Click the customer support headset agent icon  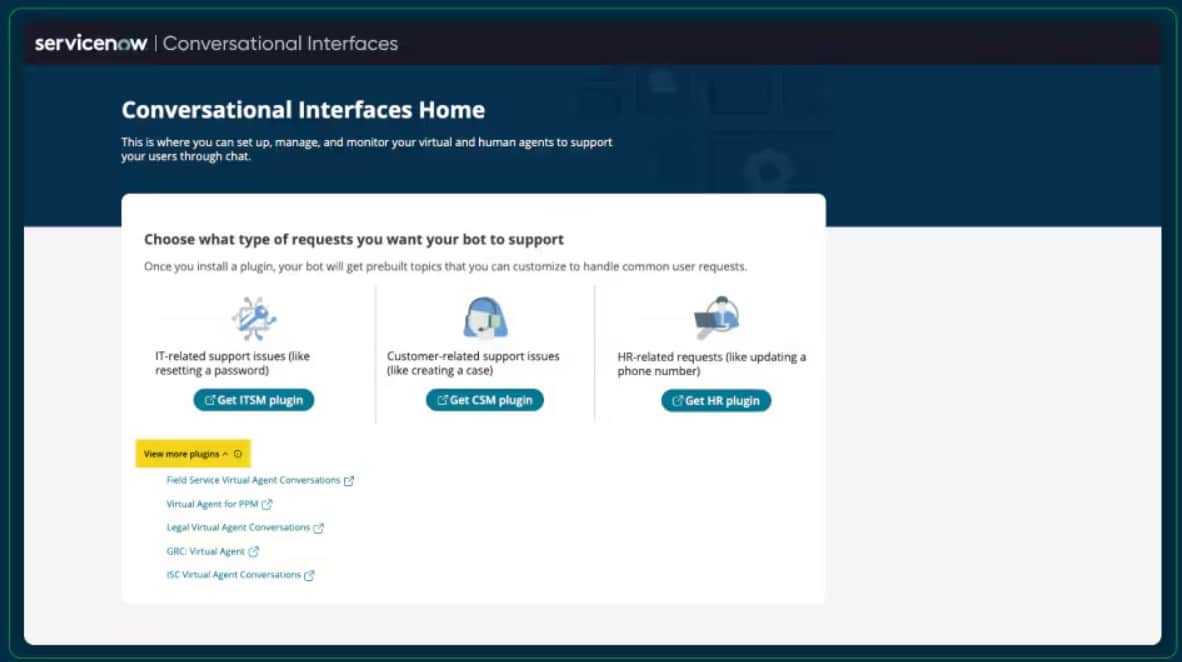485,317
